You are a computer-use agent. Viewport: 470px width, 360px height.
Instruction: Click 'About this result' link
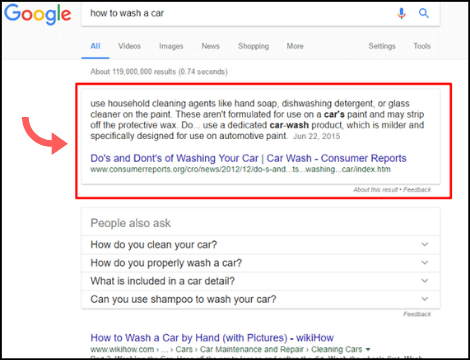[x=376, y=190]
